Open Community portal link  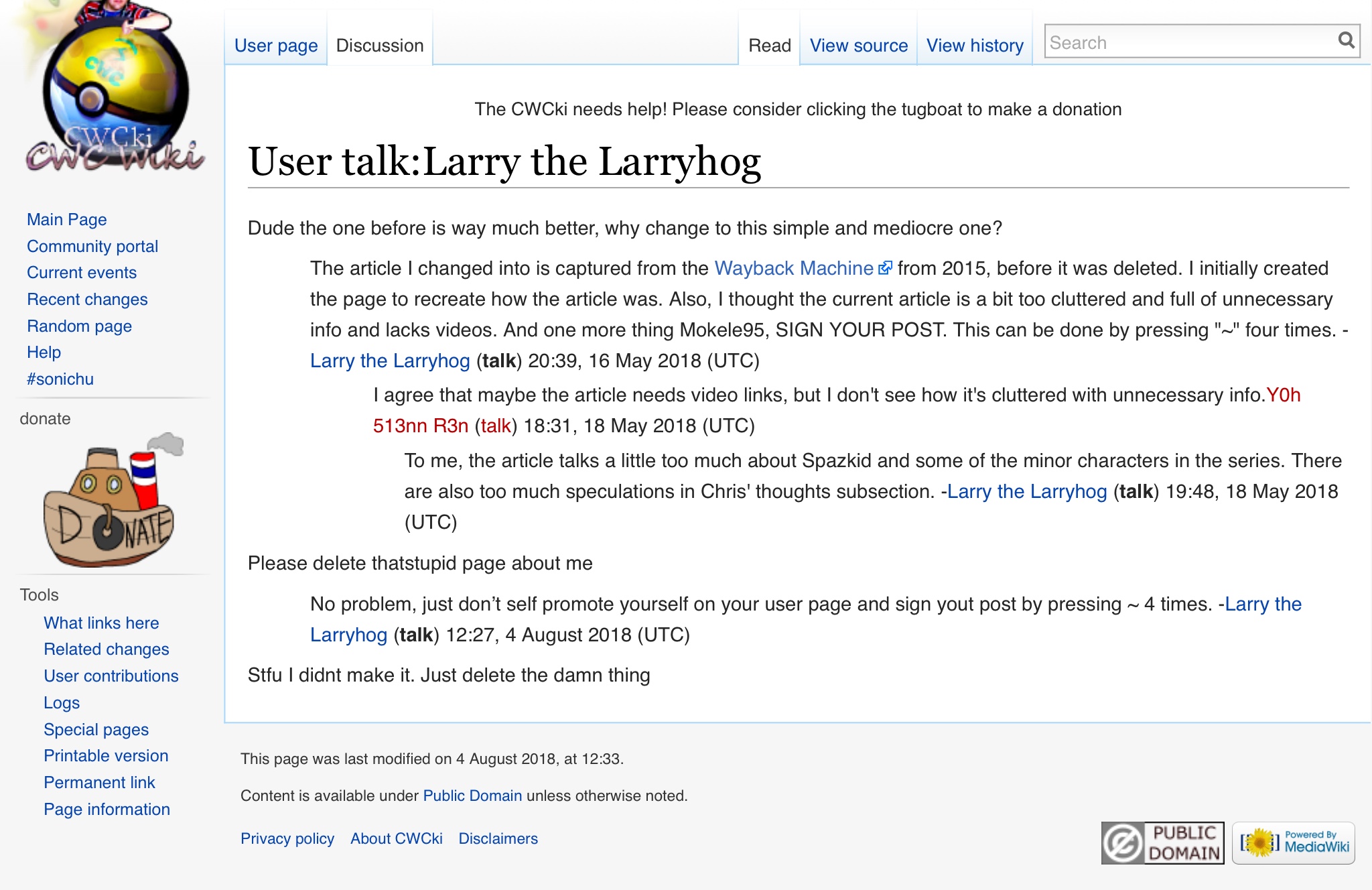point(92,246)
